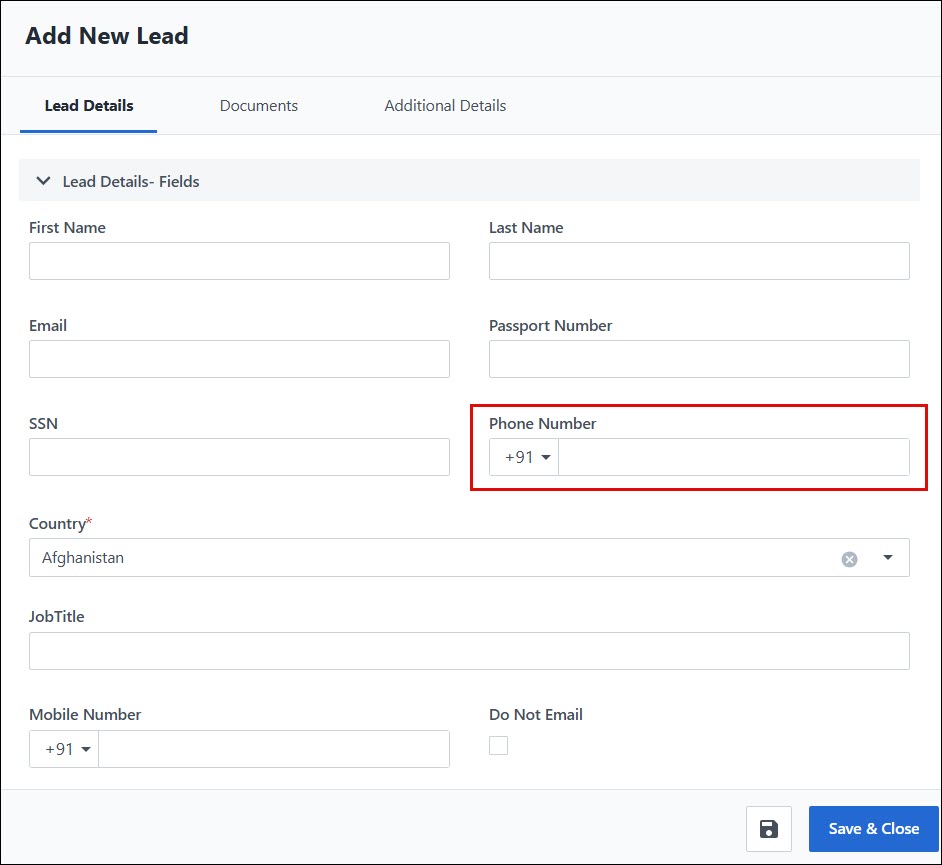This screenshot has height=865, width=942.
Task: Clear the Country selection with the x icon
Action: pos(849,559)
